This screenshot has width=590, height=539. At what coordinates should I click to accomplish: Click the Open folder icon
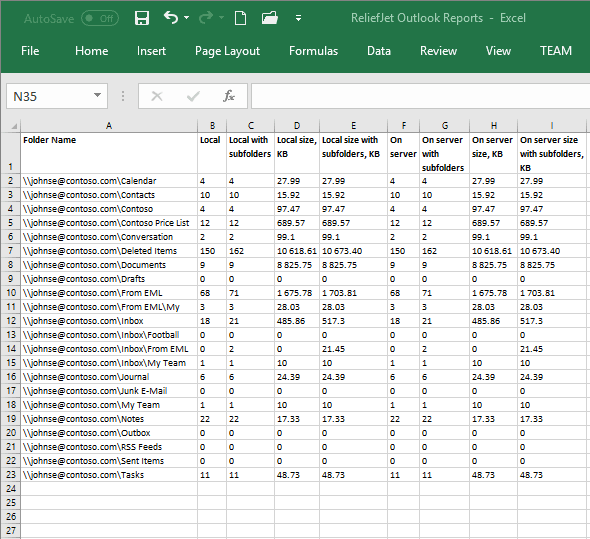pos(270,18)
